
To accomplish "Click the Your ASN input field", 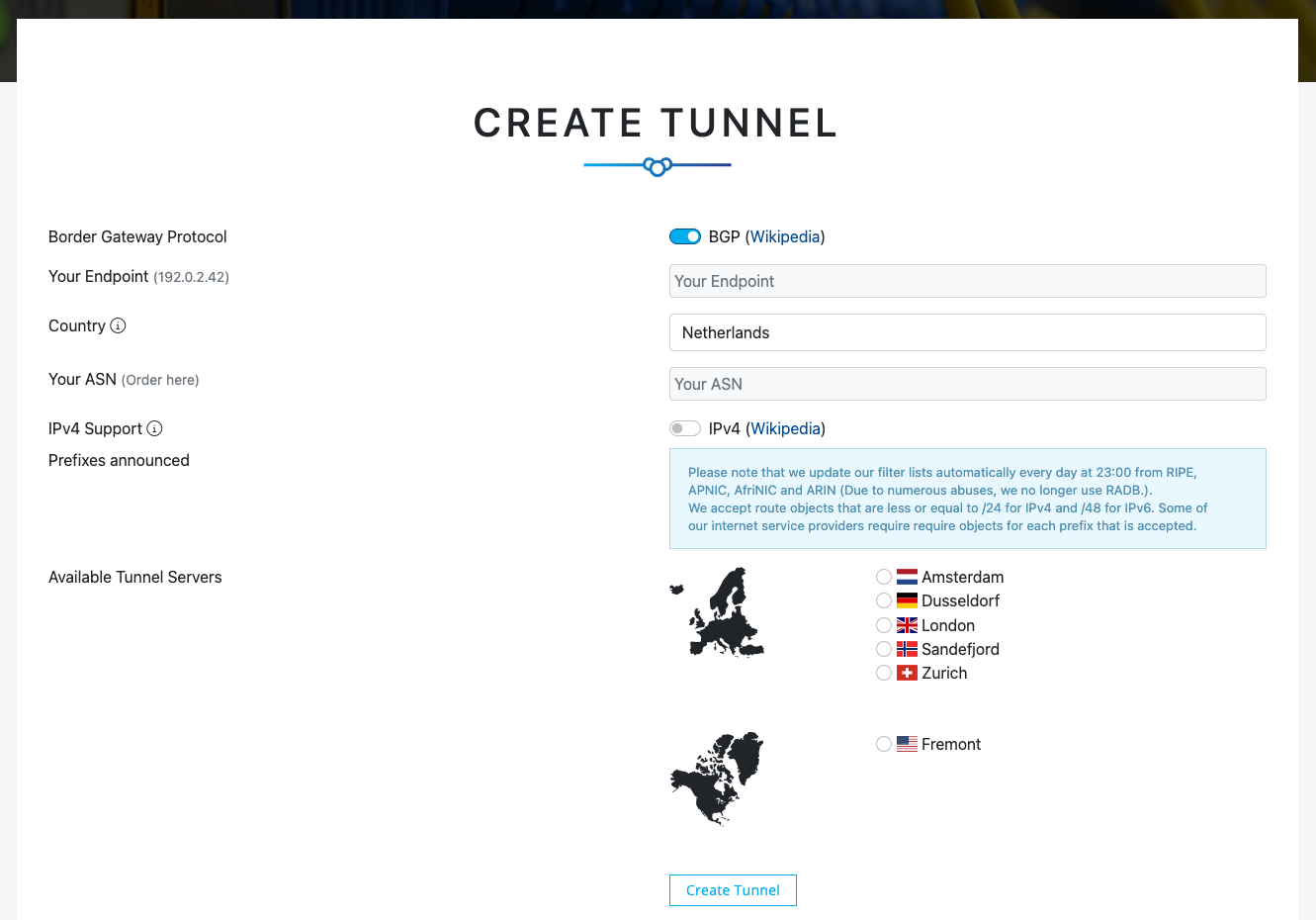I will [x=967, y=384].
